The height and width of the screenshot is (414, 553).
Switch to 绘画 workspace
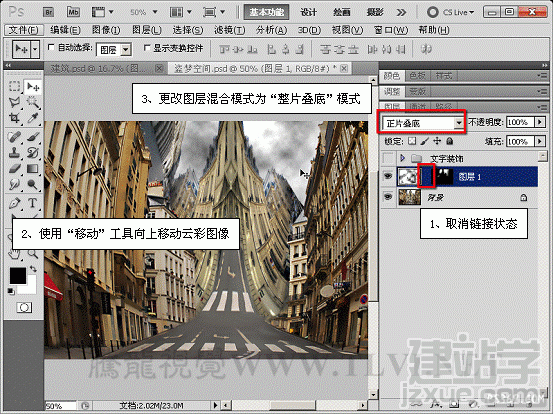(342, 12)
